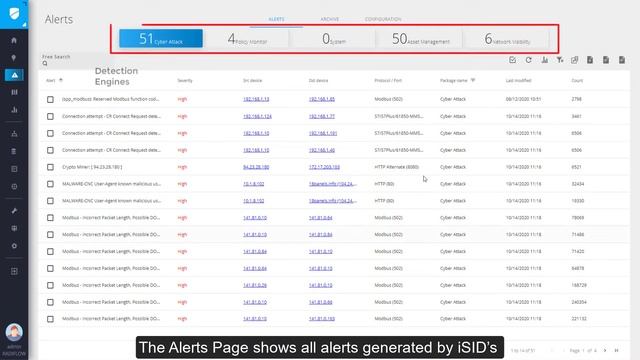The height and width of the screenshot is (360, 640).
Task: Open the network topology icon in sidebar
Action: pyautogui.click(x=14, y=134)
